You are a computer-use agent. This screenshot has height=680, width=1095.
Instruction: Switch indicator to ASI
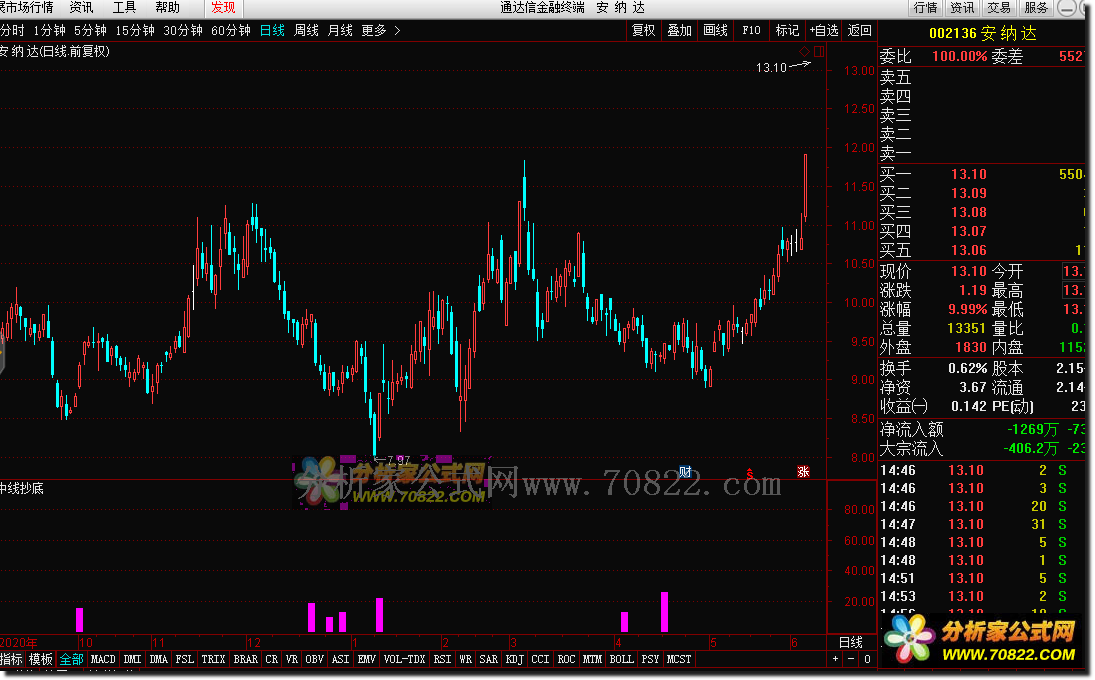[x=341, y=659]
